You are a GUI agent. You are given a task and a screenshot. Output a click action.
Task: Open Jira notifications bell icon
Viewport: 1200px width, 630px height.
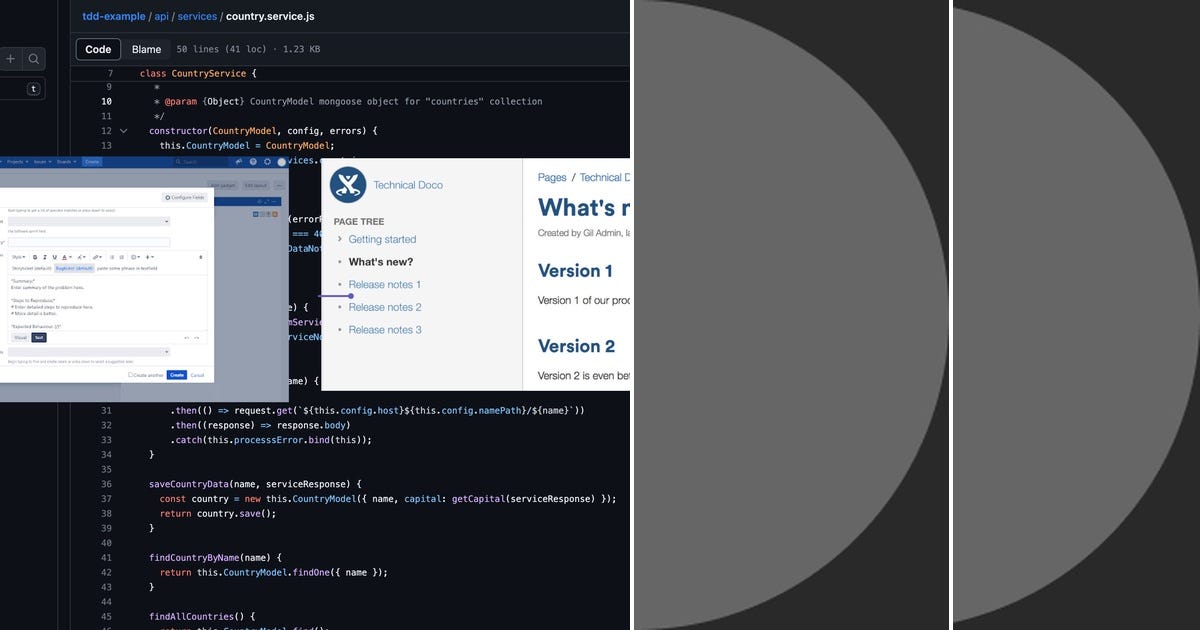[238, 161]
